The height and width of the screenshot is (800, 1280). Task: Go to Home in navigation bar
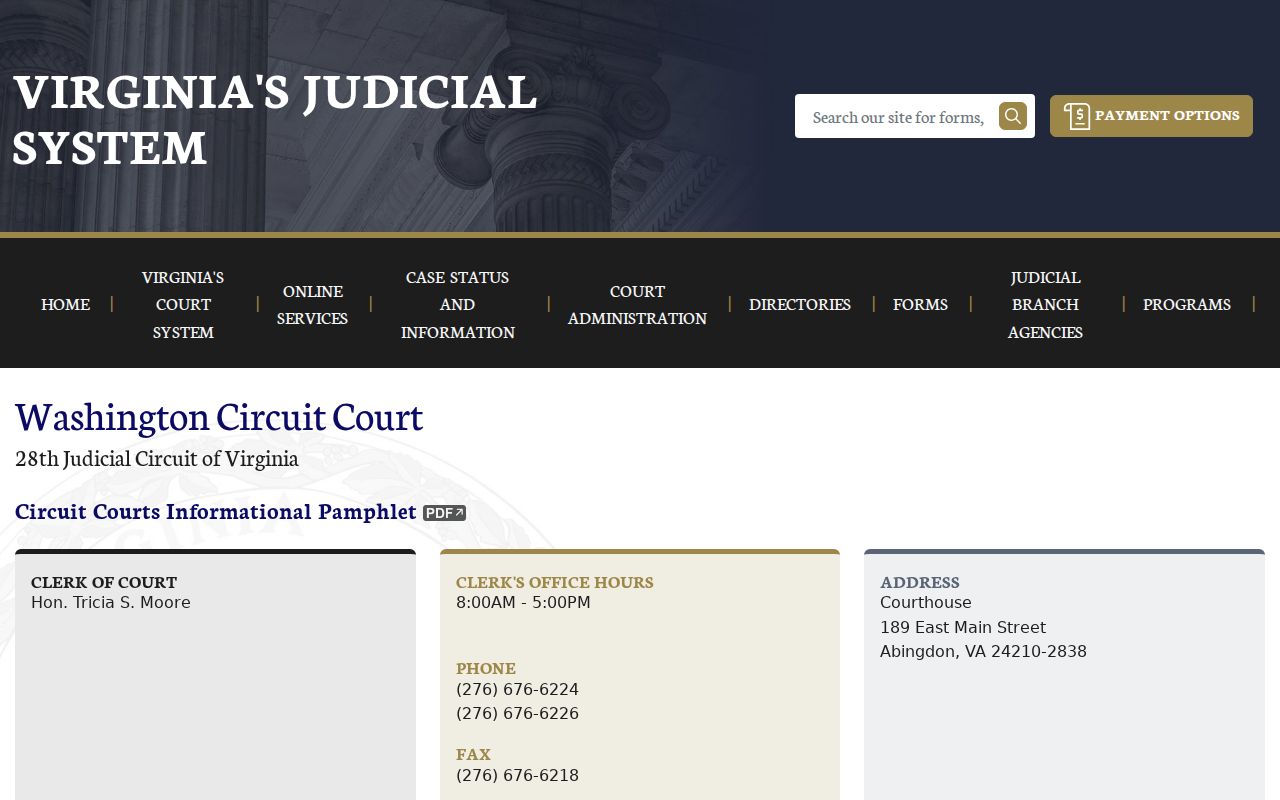(x=65, y=304)
